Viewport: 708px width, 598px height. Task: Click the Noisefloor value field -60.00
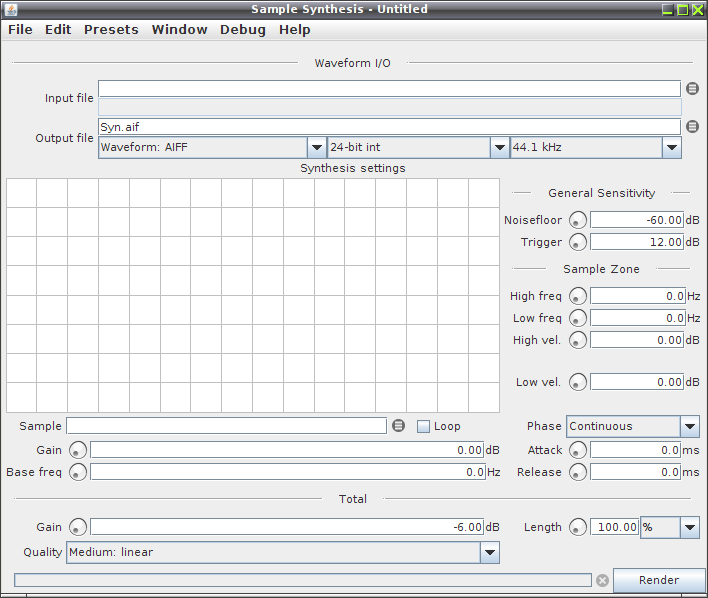(637, 220)
